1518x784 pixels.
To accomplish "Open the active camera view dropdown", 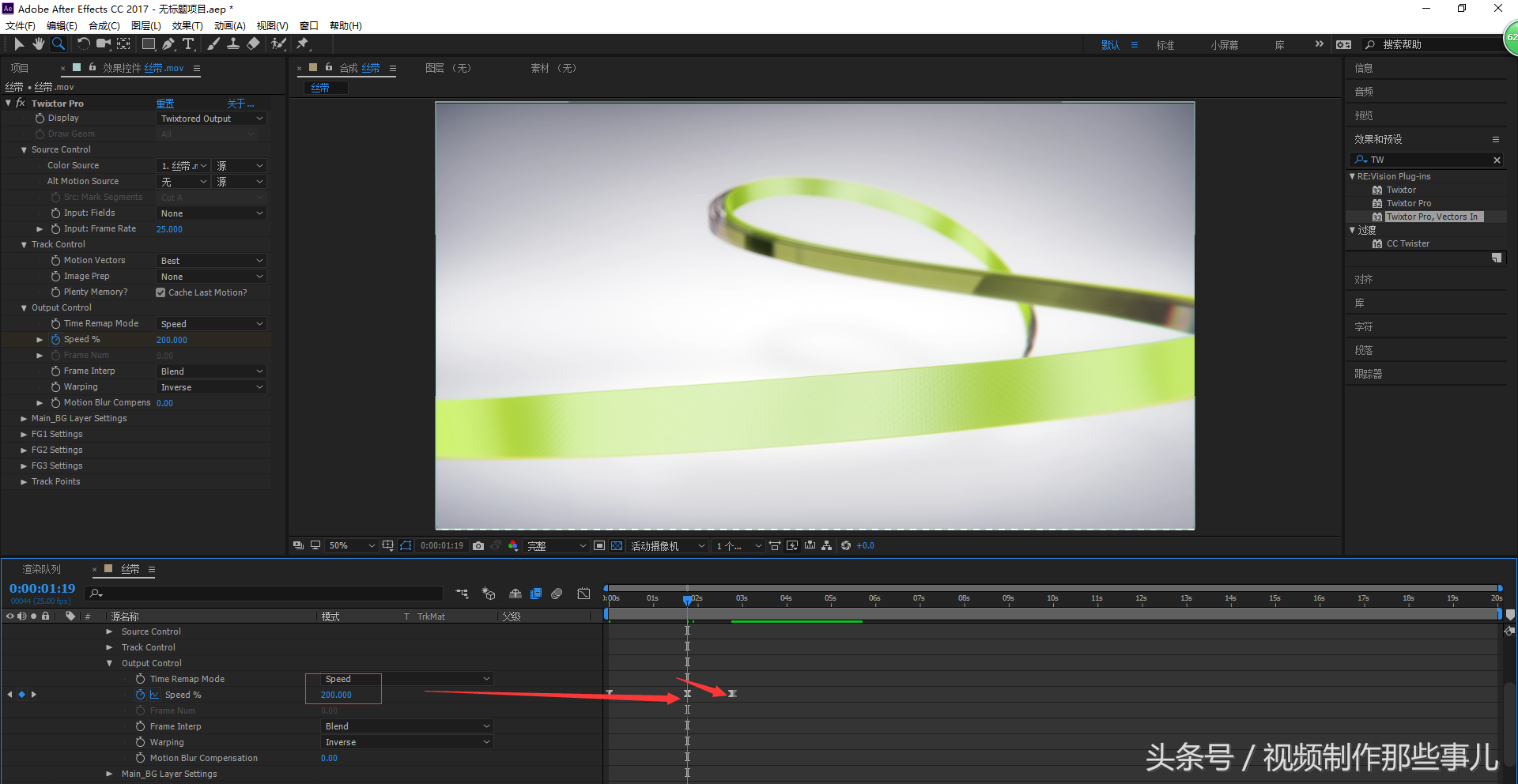I will click(x=667, y=546).
